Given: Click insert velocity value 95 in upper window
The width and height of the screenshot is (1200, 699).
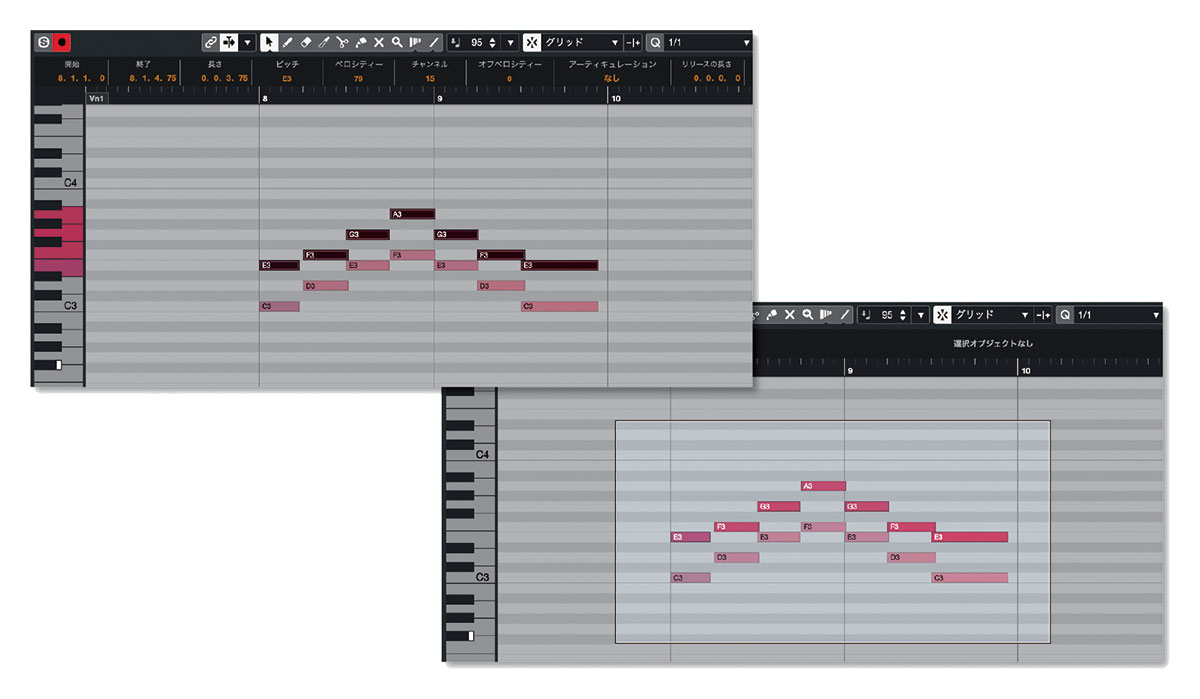Looking at the screenshot, I should pyautogui.click(x=477, y=42).
